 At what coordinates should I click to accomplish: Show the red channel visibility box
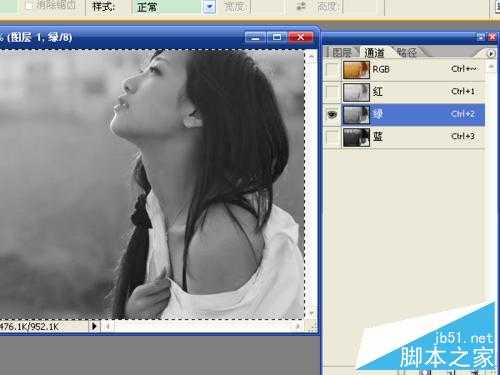tap(332, 92)
